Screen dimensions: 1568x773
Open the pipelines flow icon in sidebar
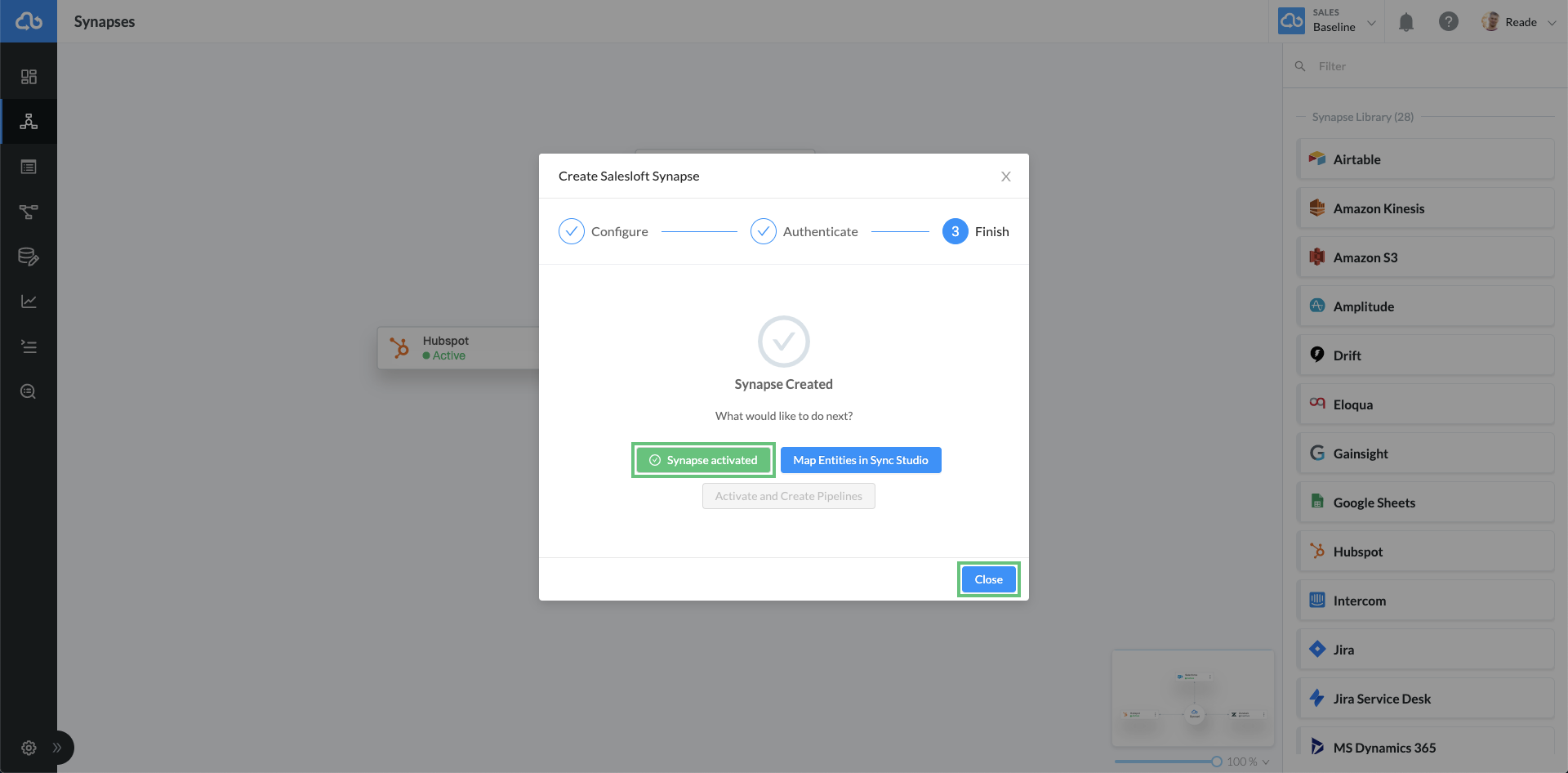[29, 212]
